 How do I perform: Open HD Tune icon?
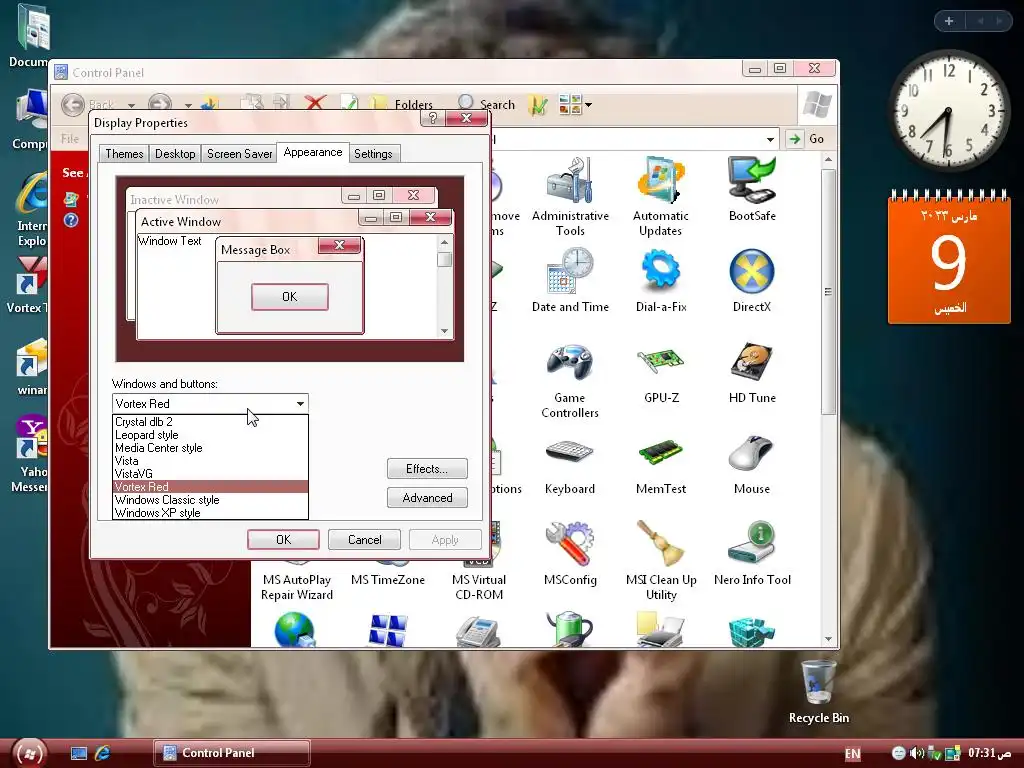pos(752,374)
